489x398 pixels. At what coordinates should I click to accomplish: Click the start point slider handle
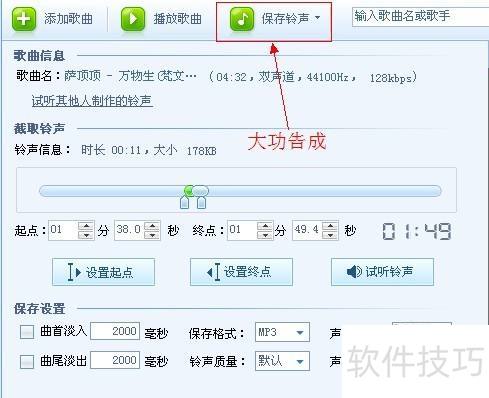pyautogui.click(x=184, y=202)
